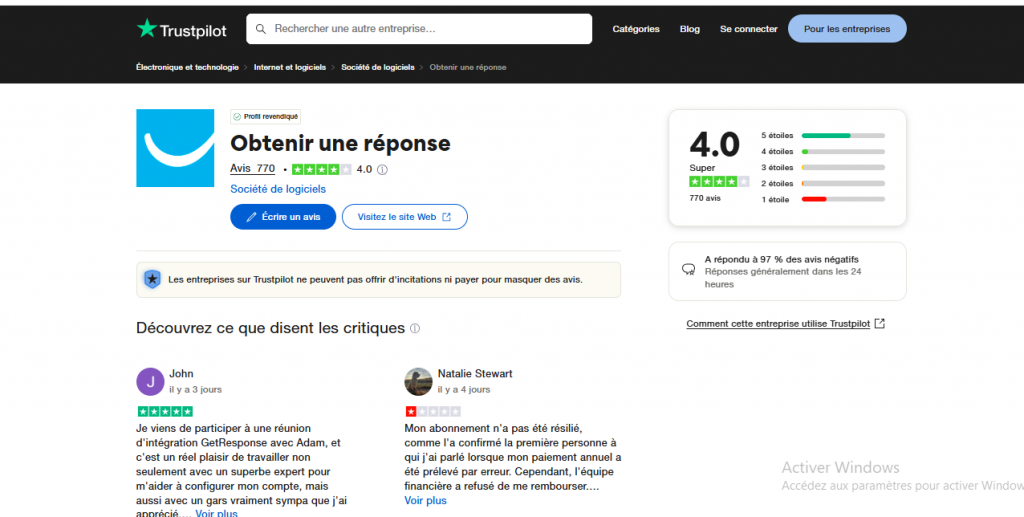Click the star rating under 'Super' in summary card
This screenshot has height=517, width=1024.
click(719, 181)
